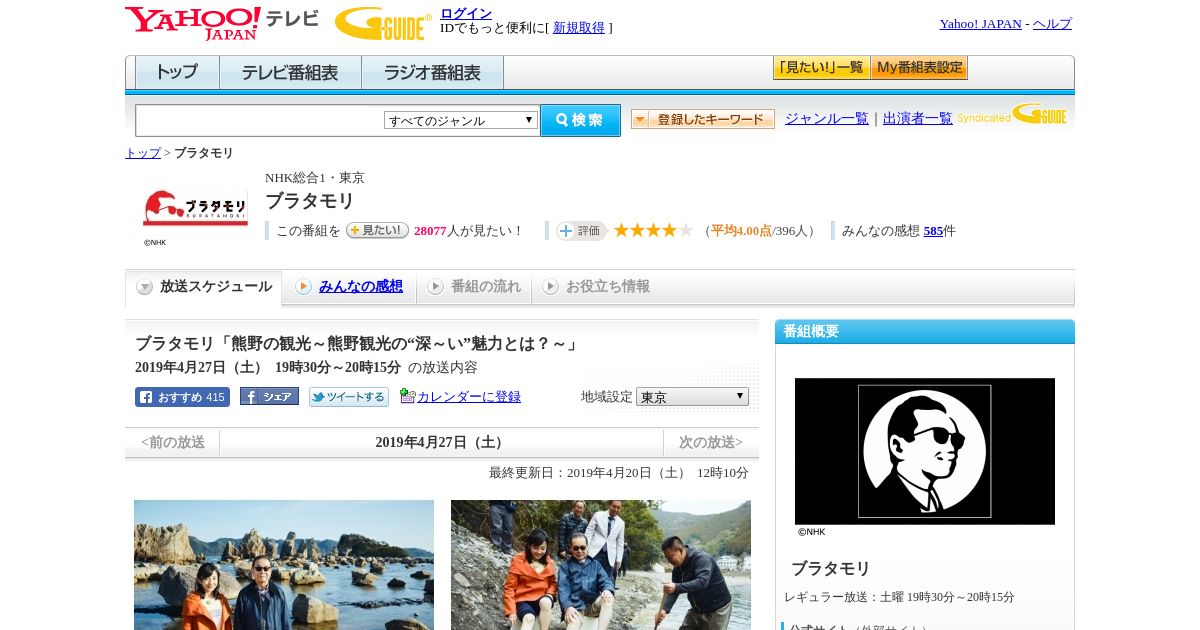Viewport: 1200px width, 630px height.
Task: Open the 登録したキーワード dropdown button
Action: coord(703,119)
